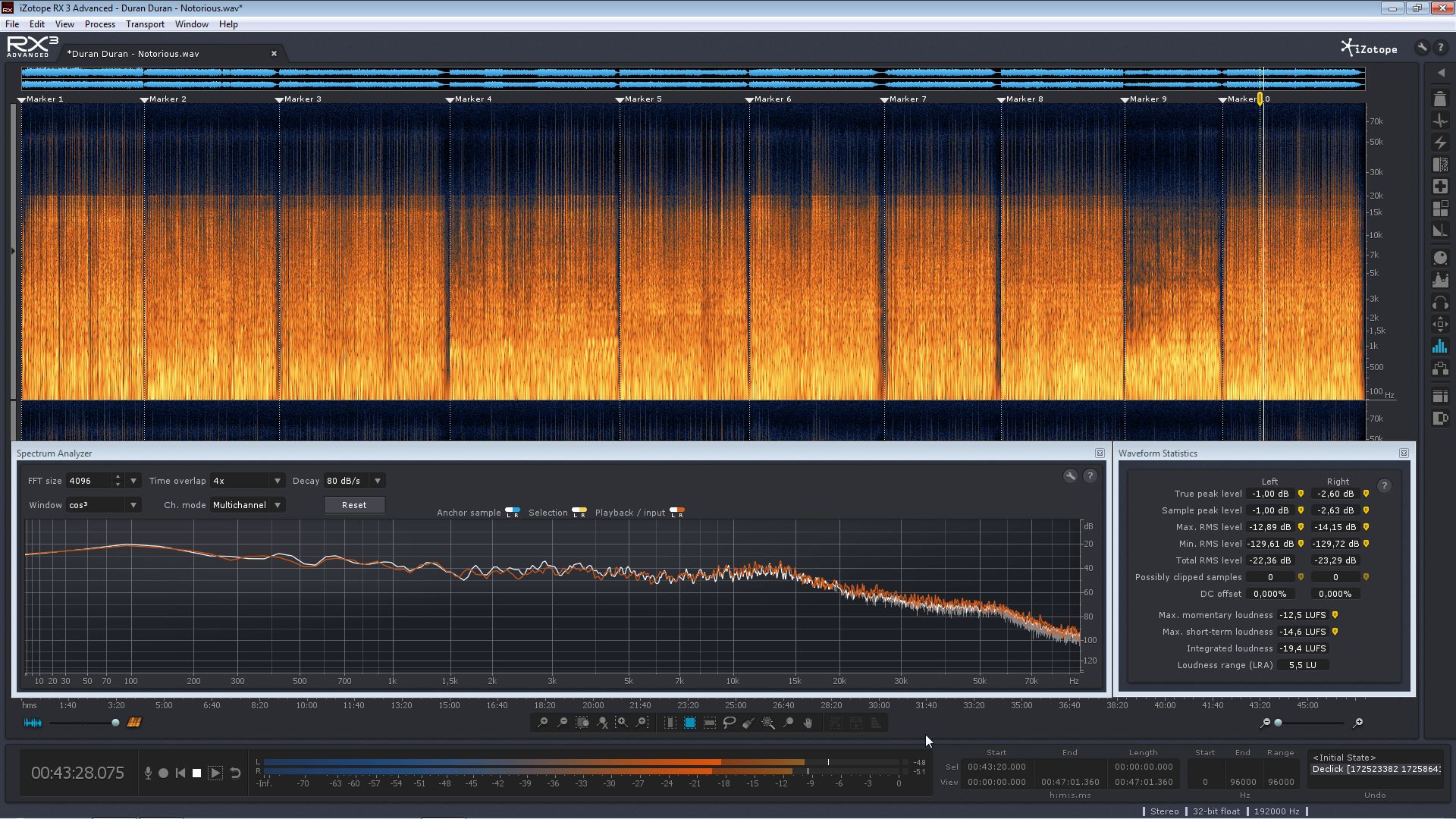Open the Decay 80 dB/s dropdown
Screen dimensions: 1456x819
point(354,481)
